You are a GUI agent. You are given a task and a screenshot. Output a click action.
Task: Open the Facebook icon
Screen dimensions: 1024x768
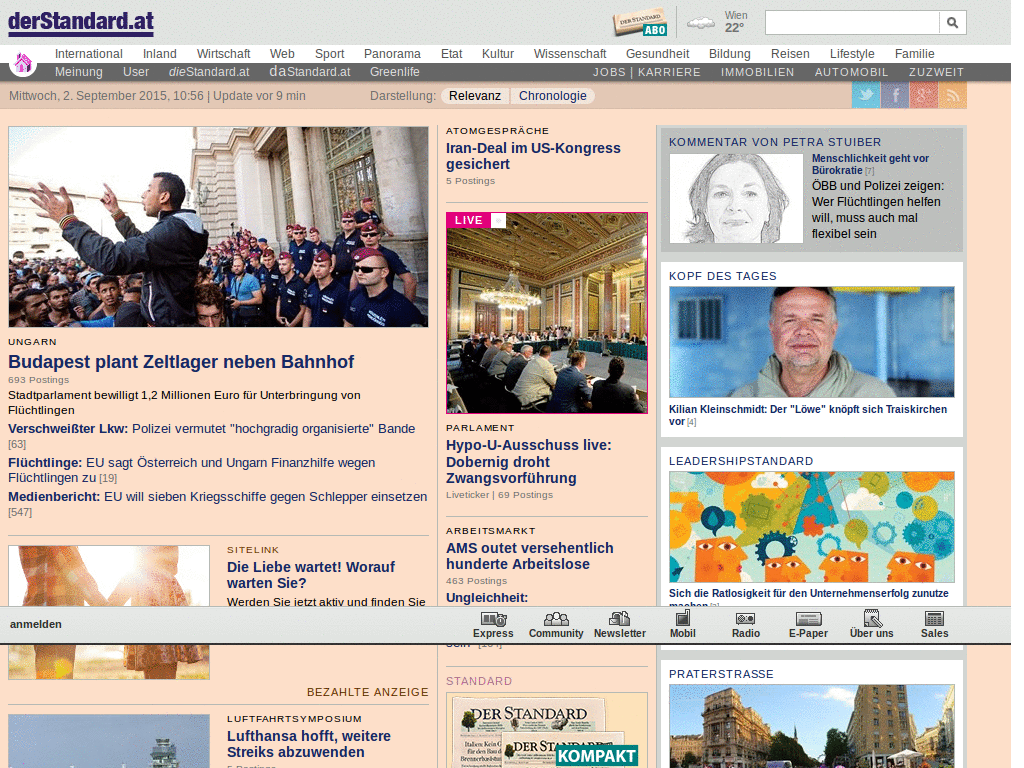(895, 95)
